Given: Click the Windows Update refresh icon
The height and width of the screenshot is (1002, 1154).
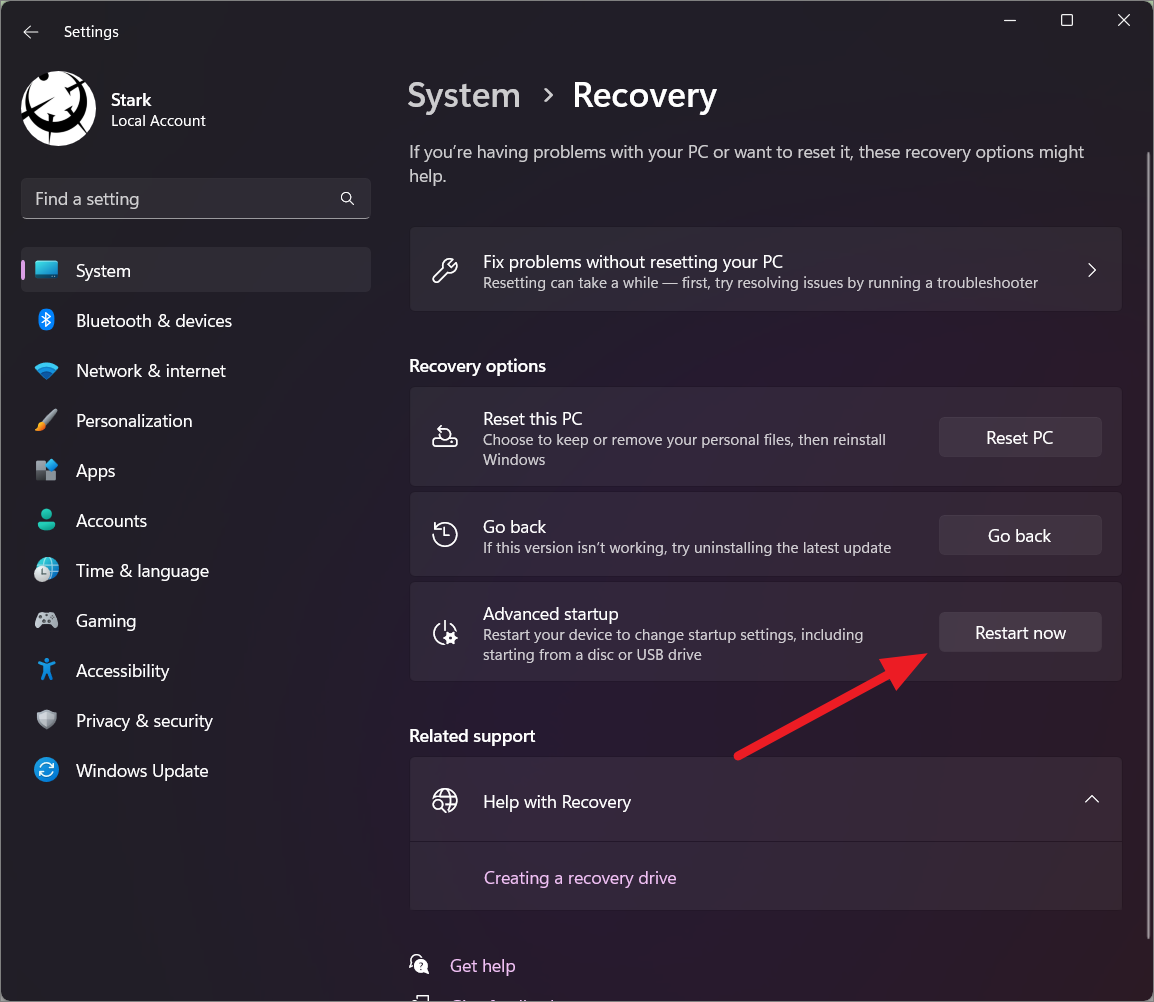Looking at the screenshot, I should coord(46,770).
